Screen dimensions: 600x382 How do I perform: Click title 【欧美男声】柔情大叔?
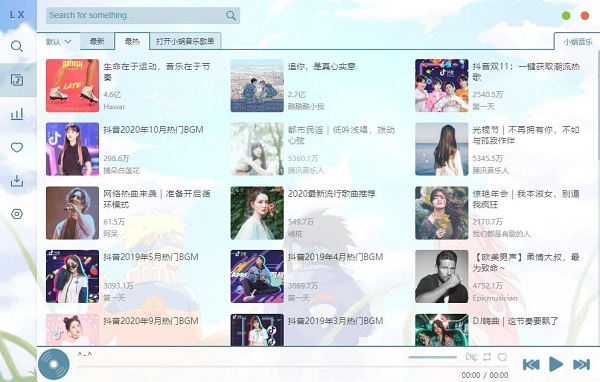[526, 262]
